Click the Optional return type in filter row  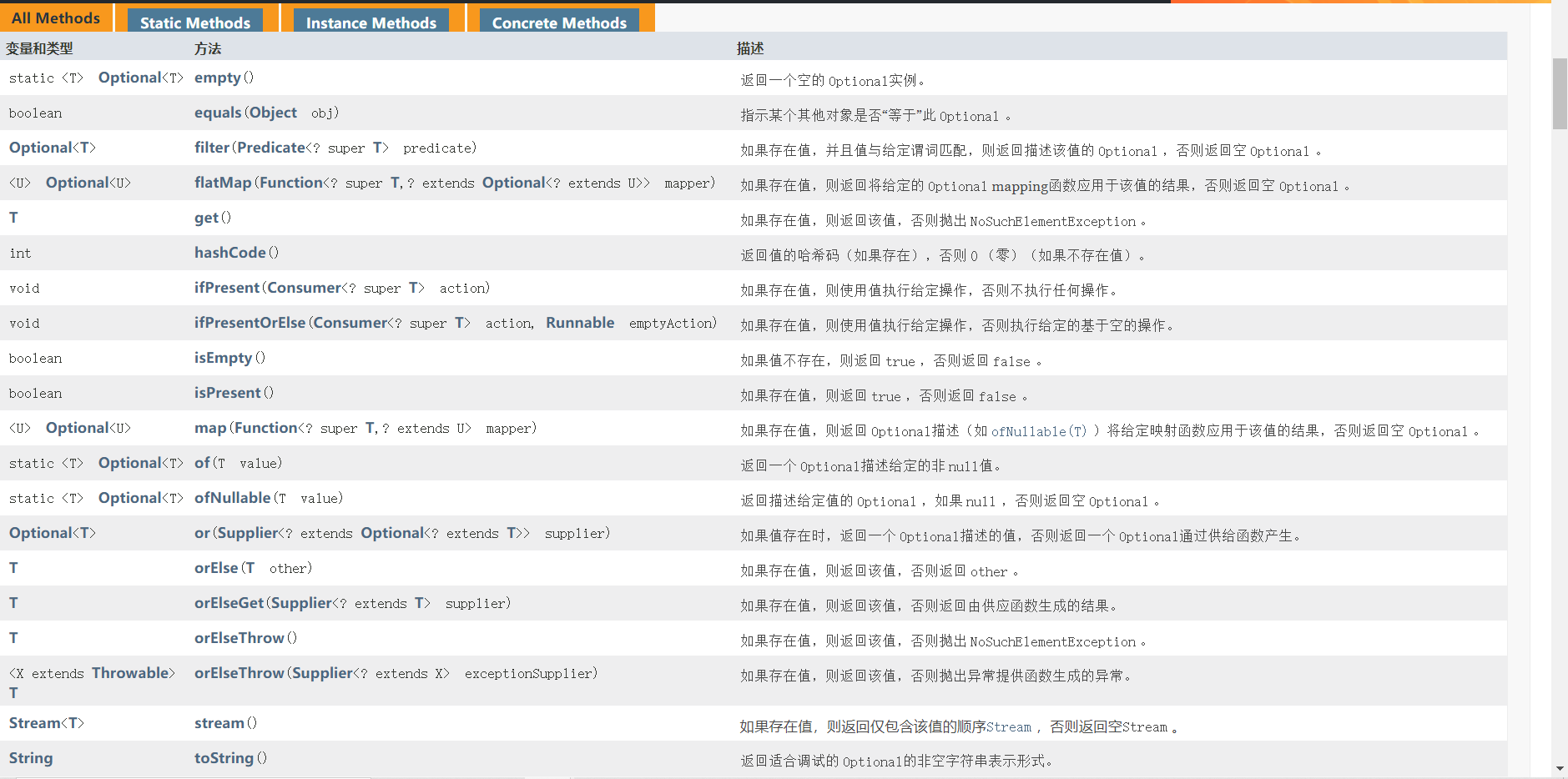pyautogui.click(x=41, y=148)
